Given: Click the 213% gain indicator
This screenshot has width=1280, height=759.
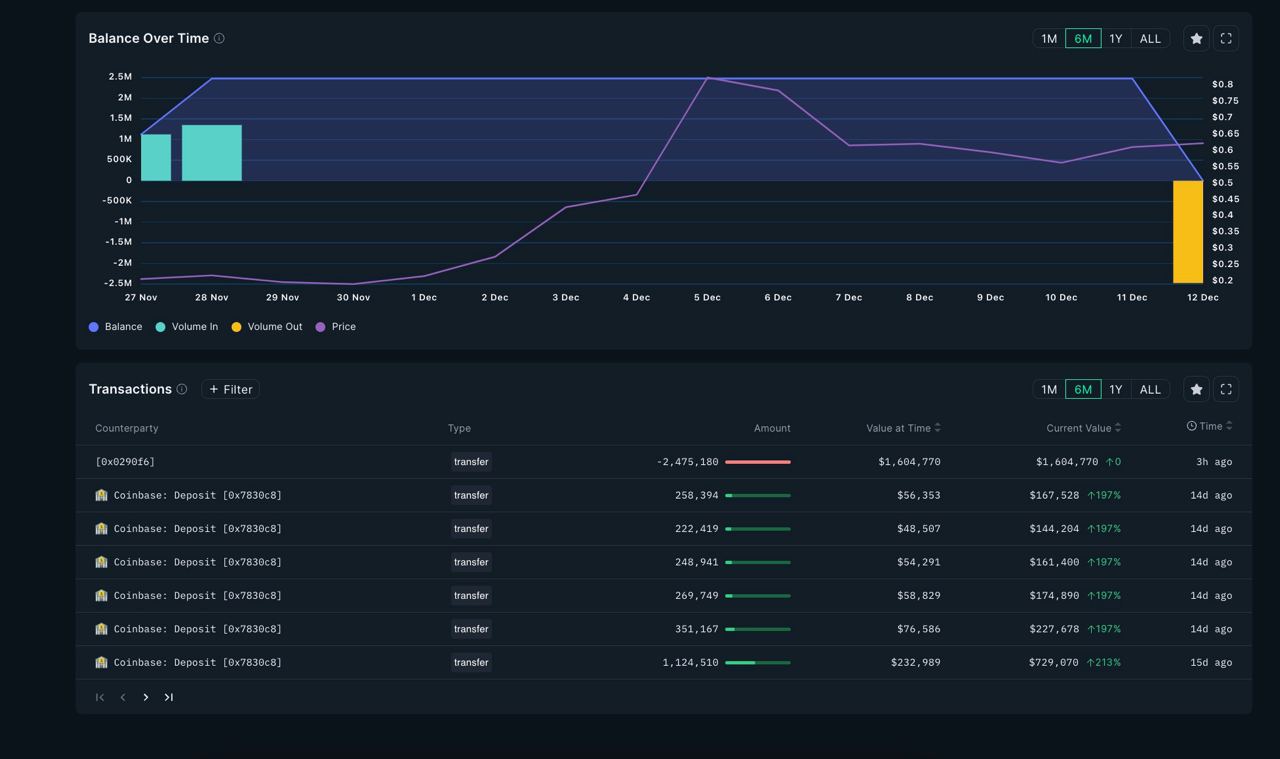Looking at the screenshot, I should (x=1104, y=662).
